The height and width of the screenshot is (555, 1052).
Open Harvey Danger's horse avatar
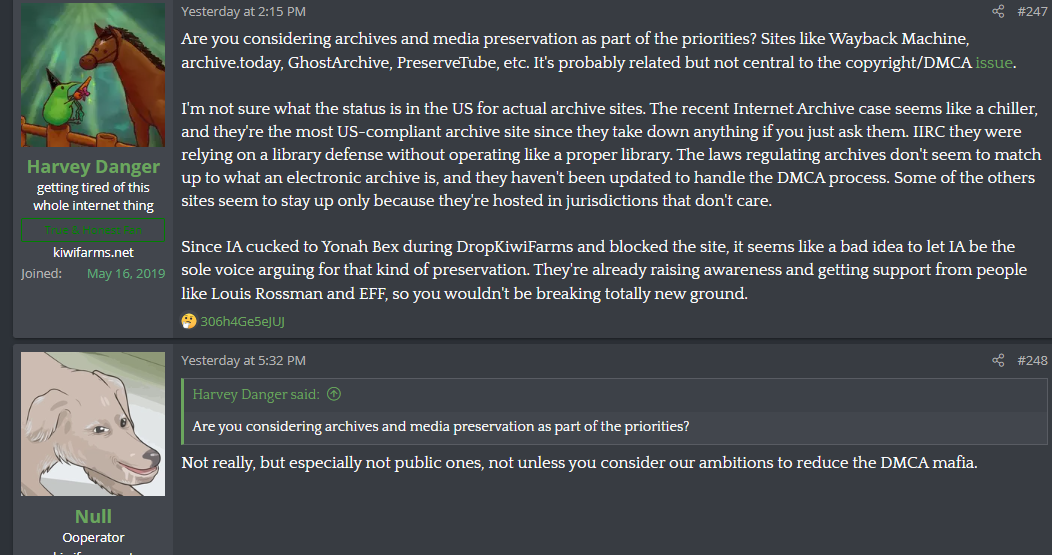tap(94, 75)
